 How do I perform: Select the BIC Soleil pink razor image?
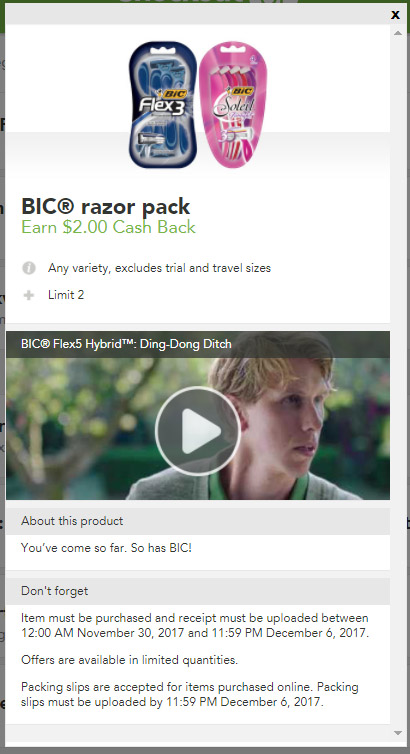pyautogui.click(x=232, y=104)
